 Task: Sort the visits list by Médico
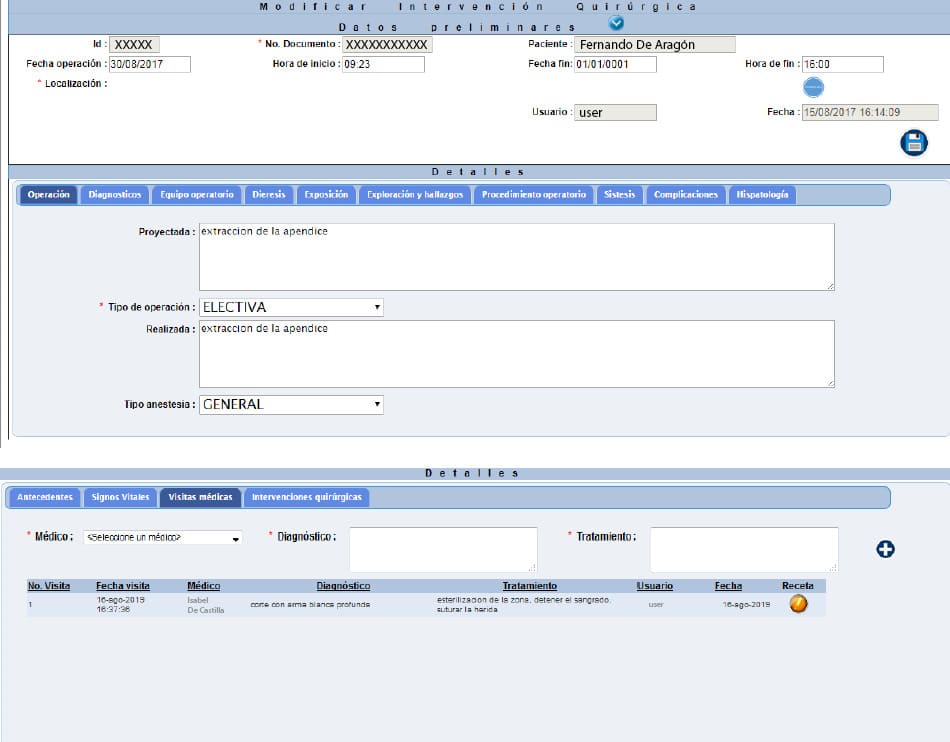(x=206, y=586)
